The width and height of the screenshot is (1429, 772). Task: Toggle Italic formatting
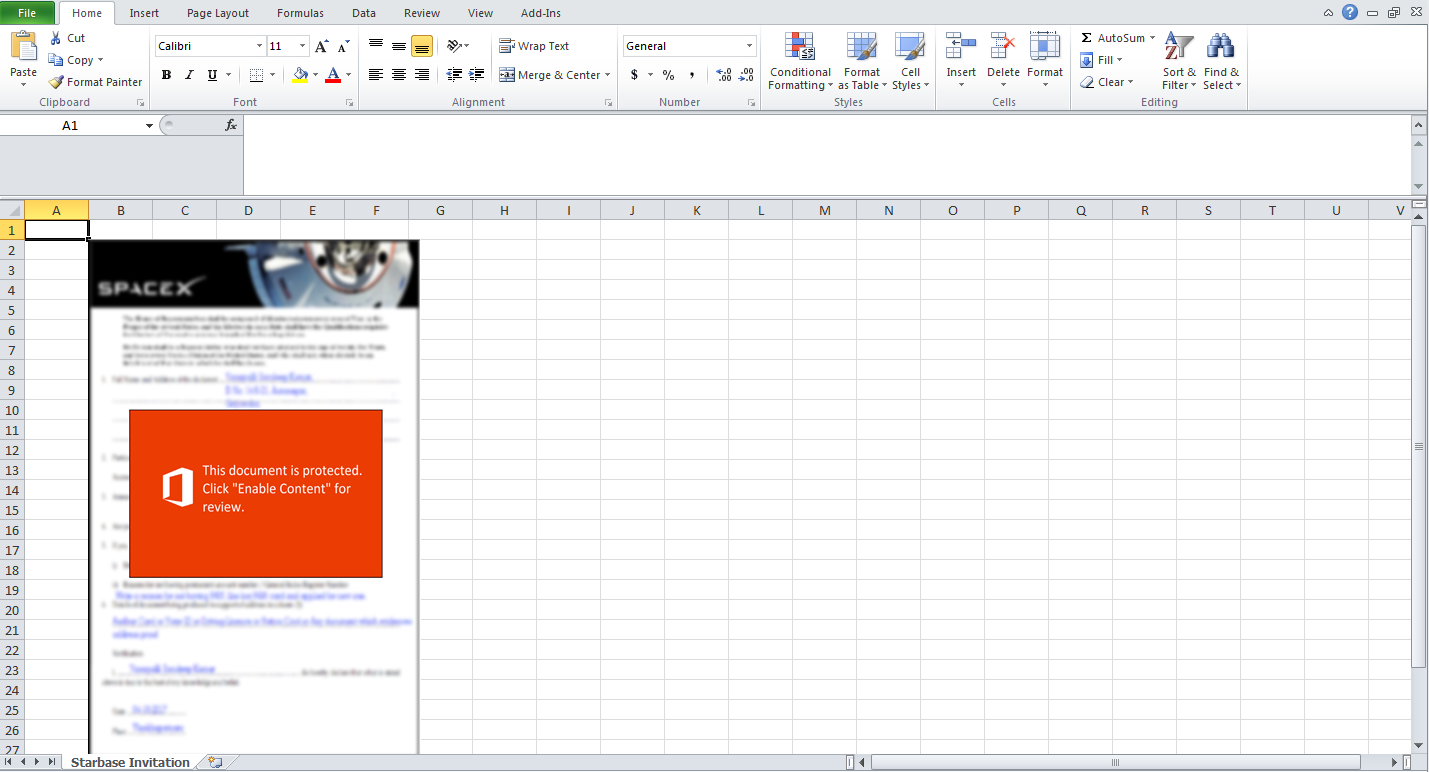(x=189, y=75)
